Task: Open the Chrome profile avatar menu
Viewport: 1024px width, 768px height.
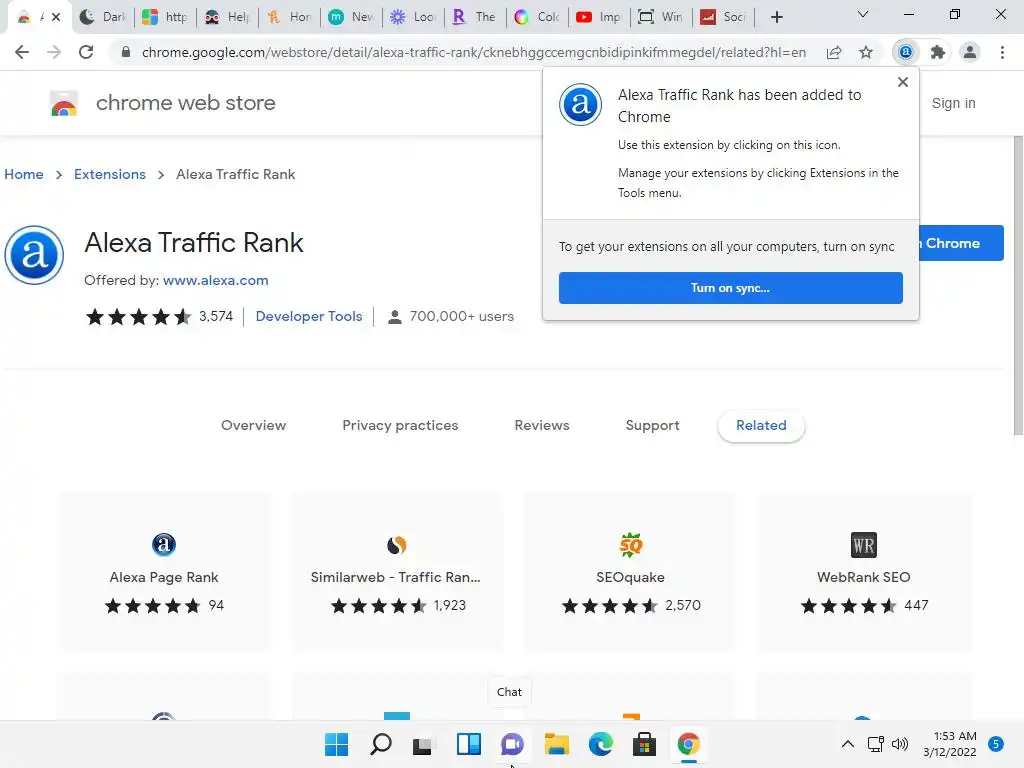Action: click(970, 52)
